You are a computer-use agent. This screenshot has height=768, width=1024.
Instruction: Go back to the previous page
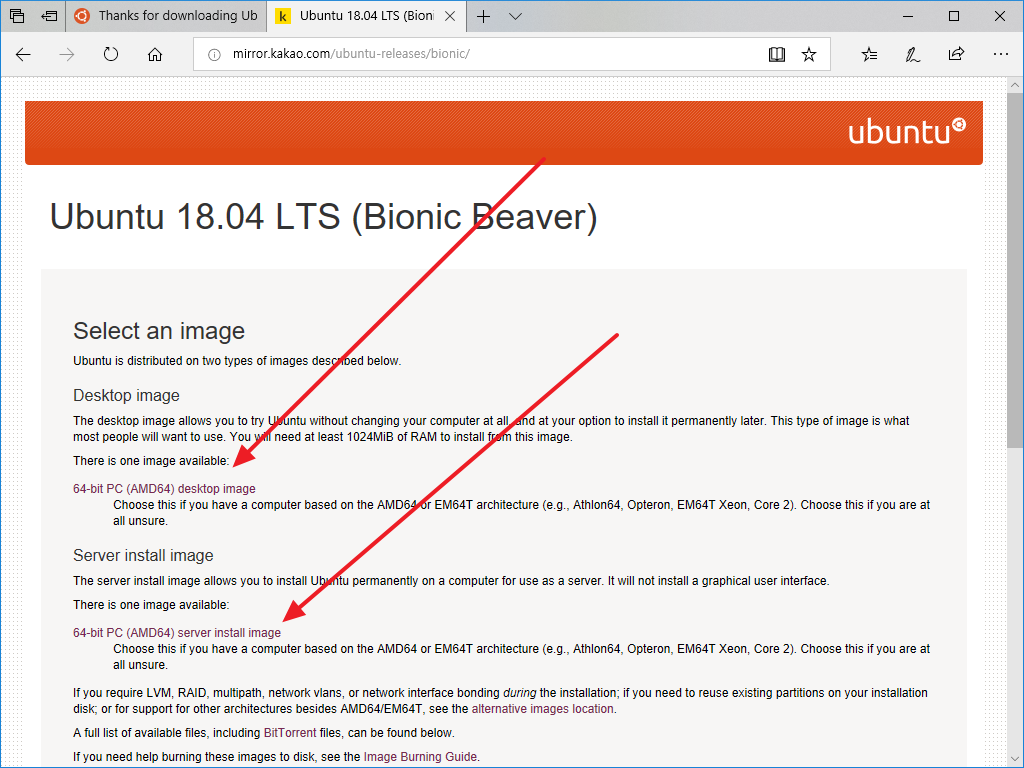pyautogui.click(x=24, y=54)
